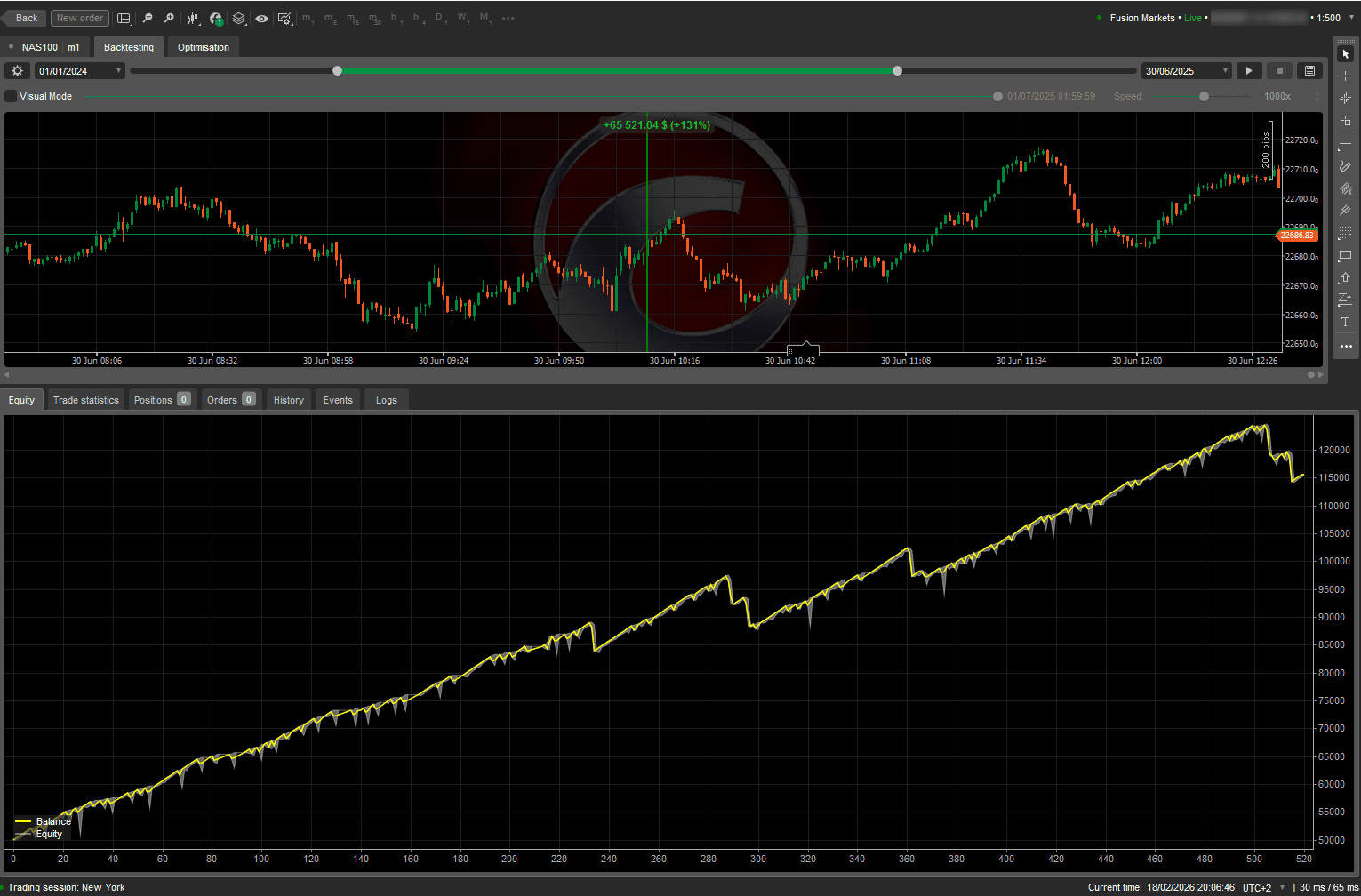Select the crosshair tool on the right toolbar
The image size is (1361, 896).
(1345, 76)
